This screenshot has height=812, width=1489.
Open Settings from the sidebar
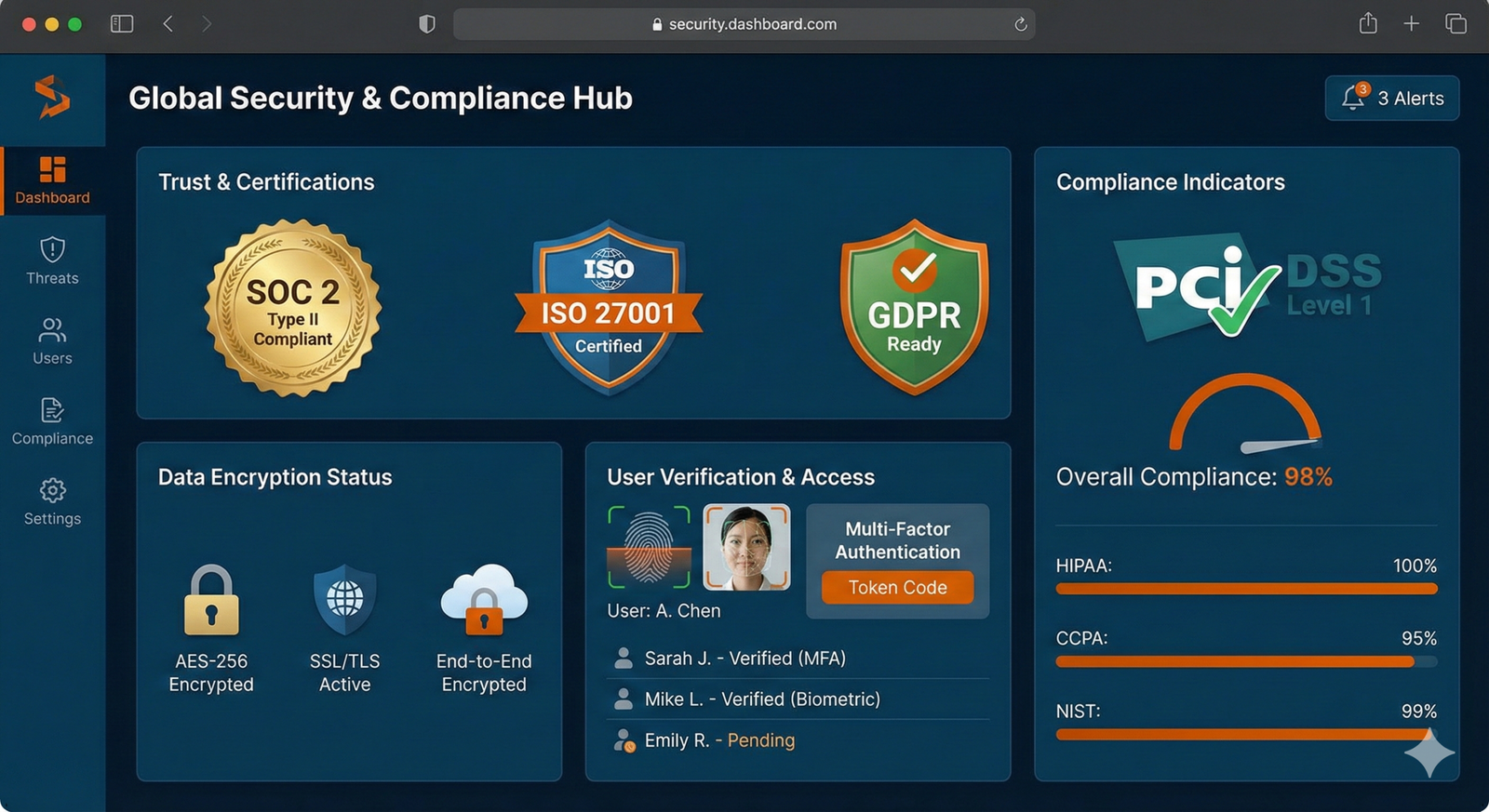52,501
